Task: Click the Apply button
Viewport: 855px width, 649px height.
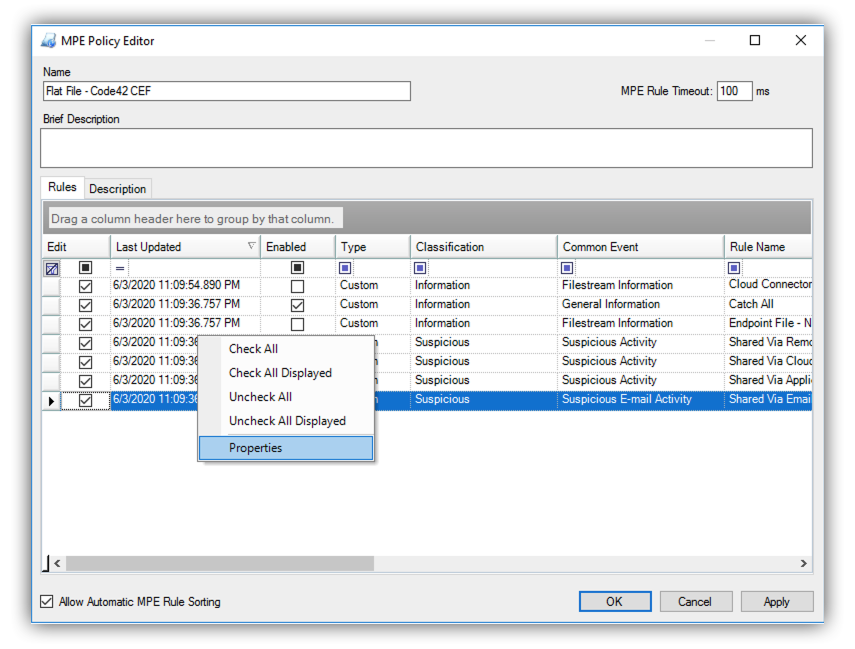Action: tap(776, 602)
